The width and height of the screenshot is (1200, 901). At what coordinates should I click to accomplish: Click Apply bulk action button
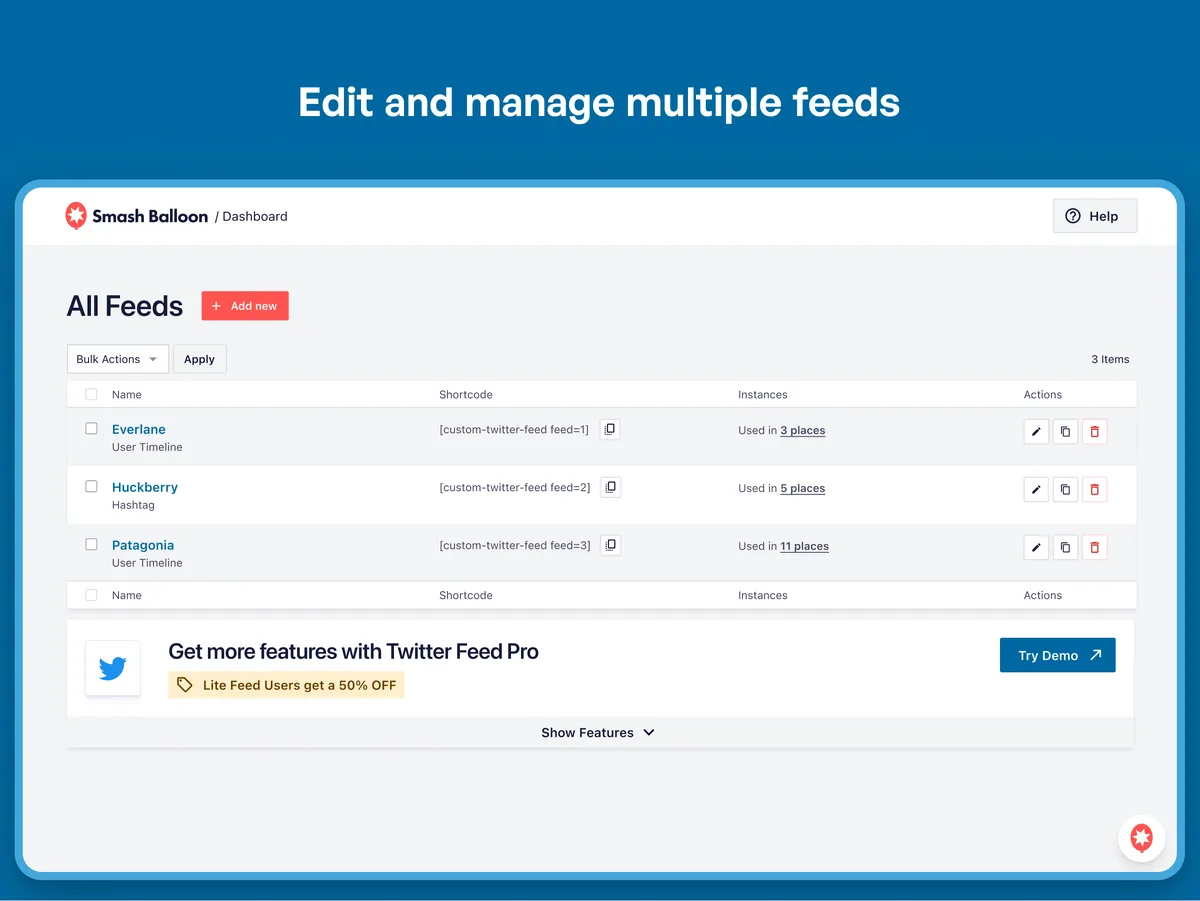[200, 359]
